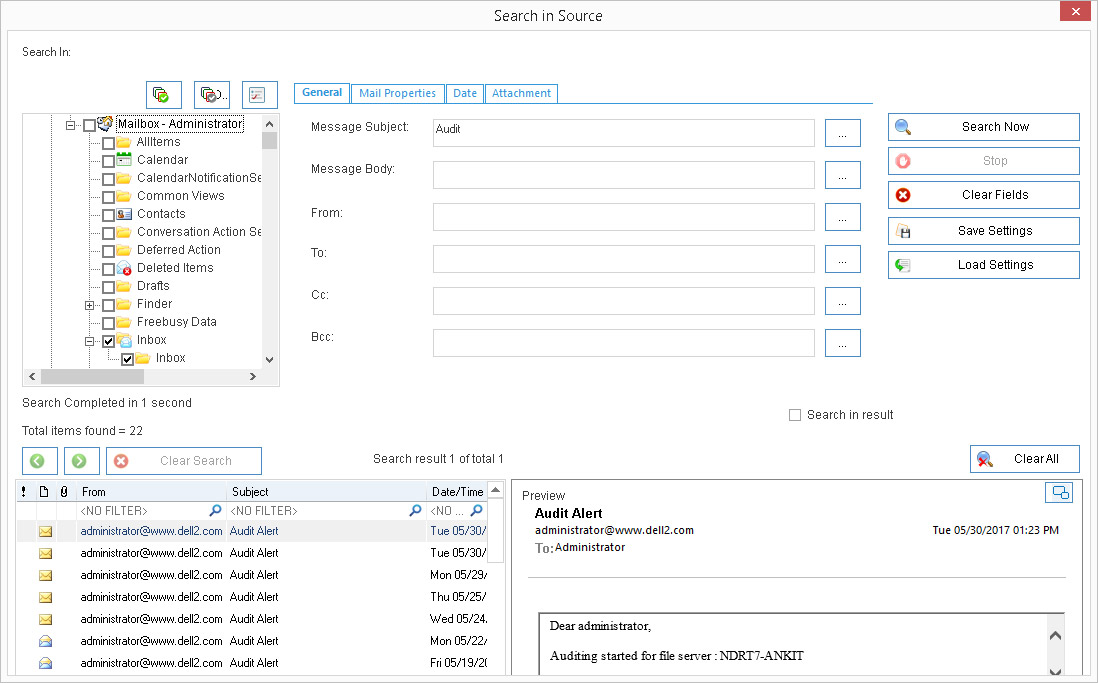Click the Load Settings button
Screen dimensions: 1098x683
pyautogui.click(x=984, y=265)
